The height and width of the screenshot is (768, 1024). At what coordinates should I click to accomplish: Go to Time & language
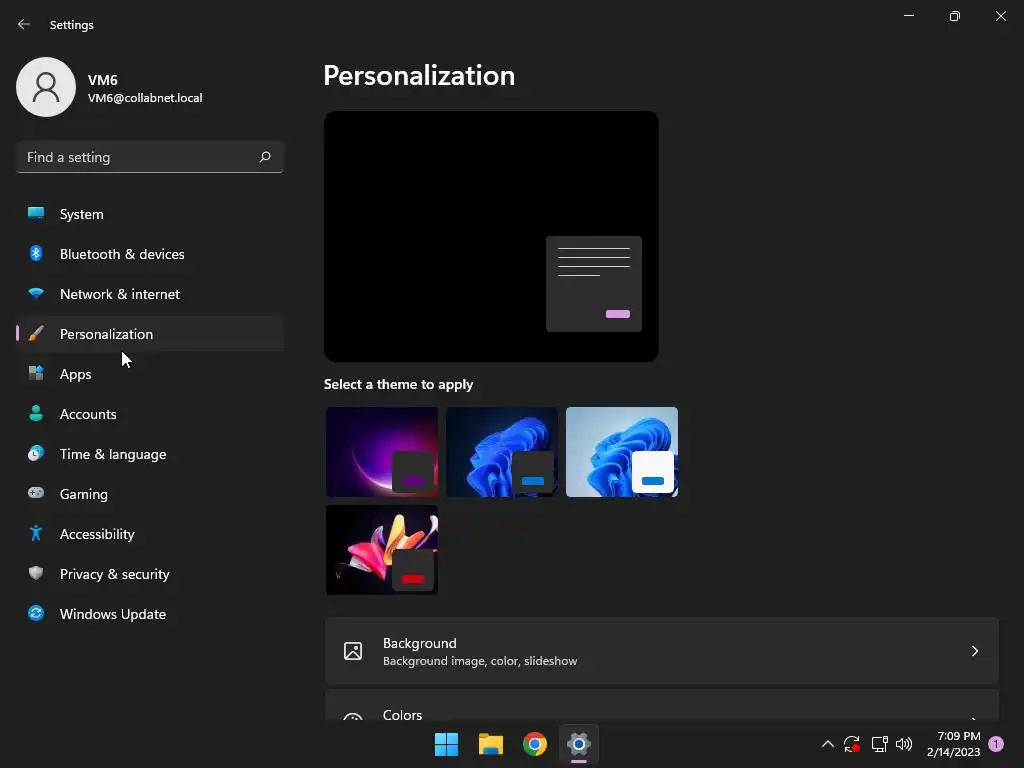[x=150, y=454]
